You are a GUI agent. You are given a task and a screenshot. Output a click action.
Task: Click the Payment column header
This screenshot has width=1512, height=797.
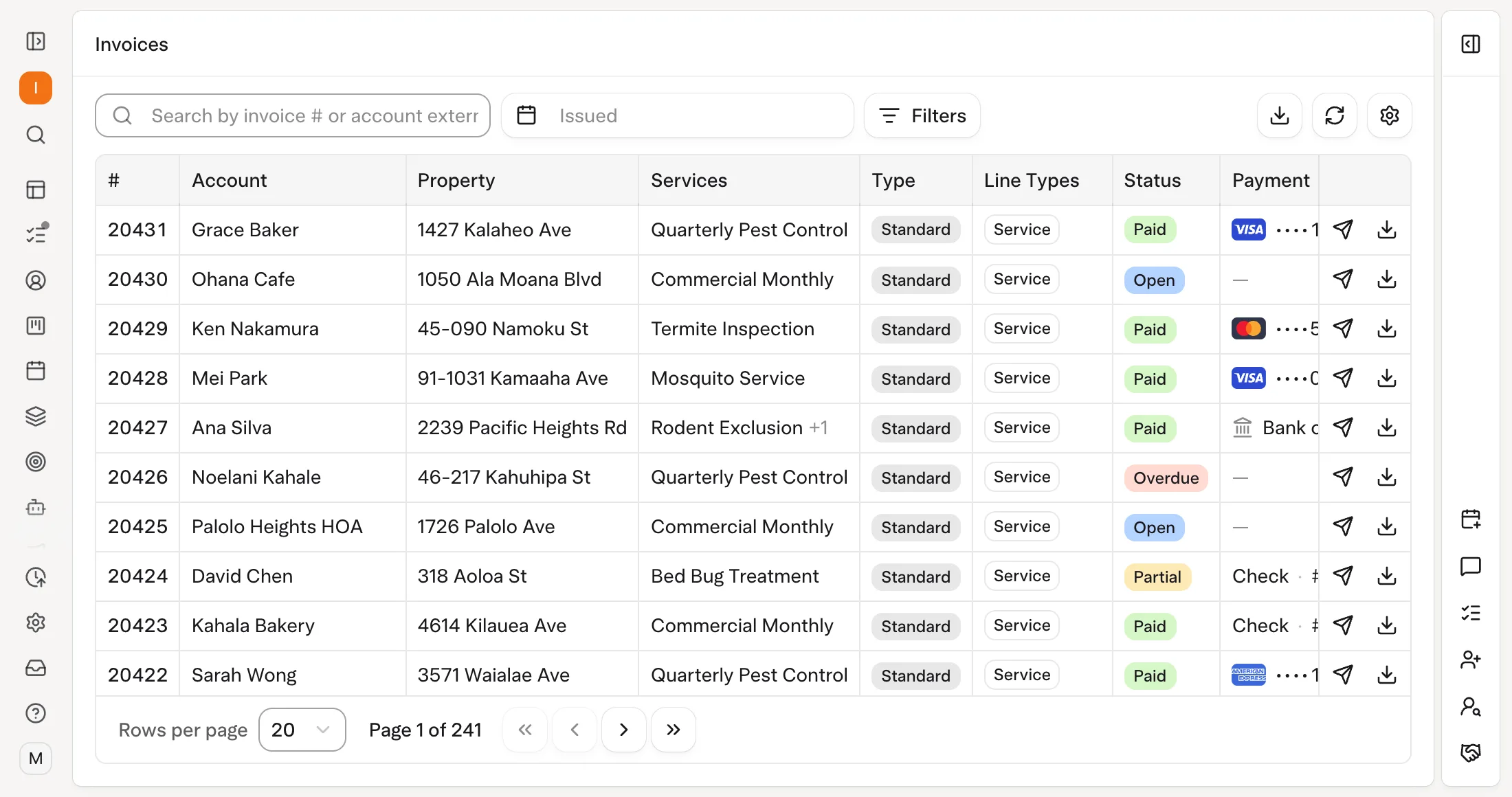[1271, 180]
